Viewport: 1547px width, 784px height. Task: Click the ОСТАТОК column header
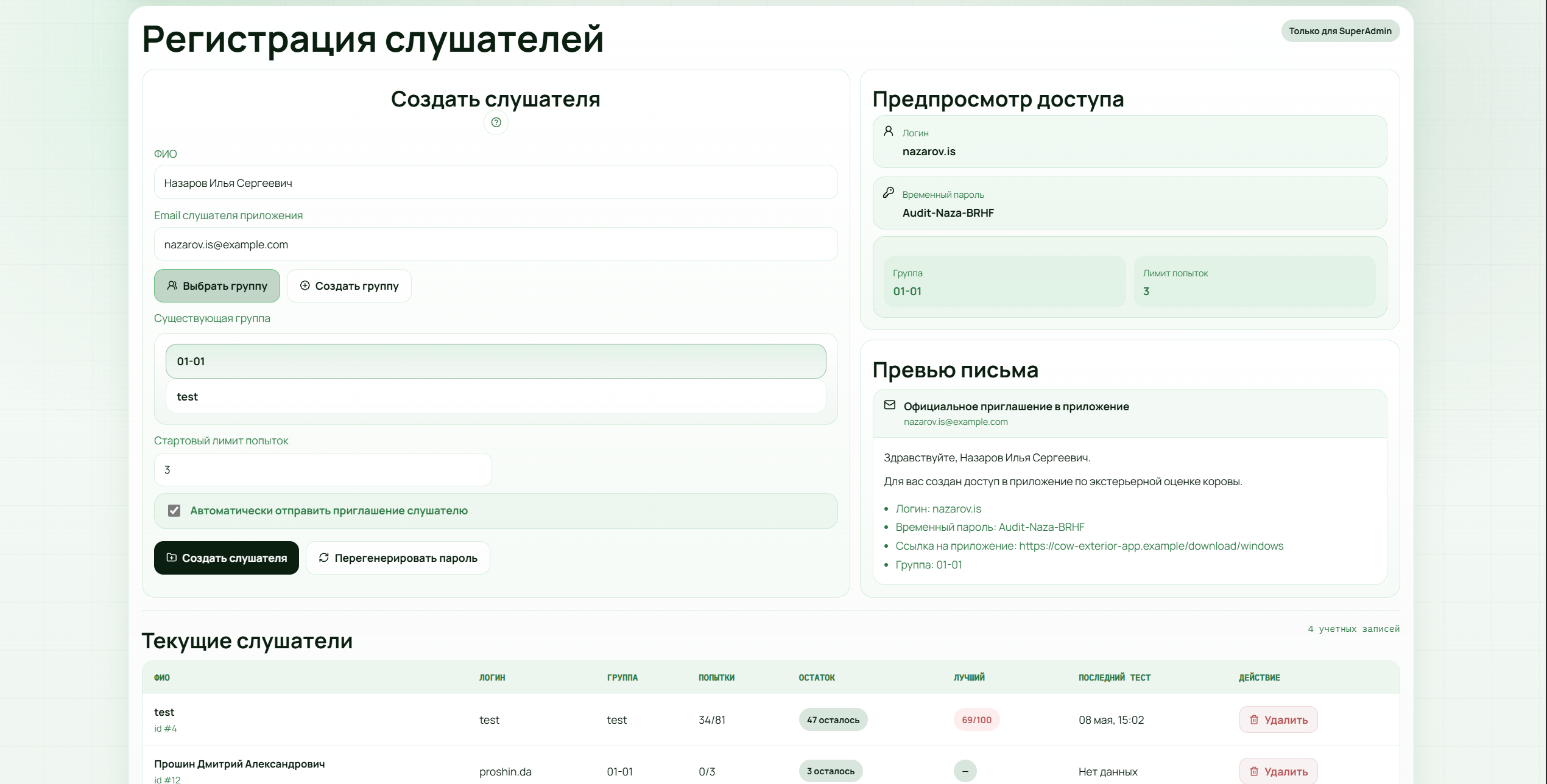click(x=817, y=677)
